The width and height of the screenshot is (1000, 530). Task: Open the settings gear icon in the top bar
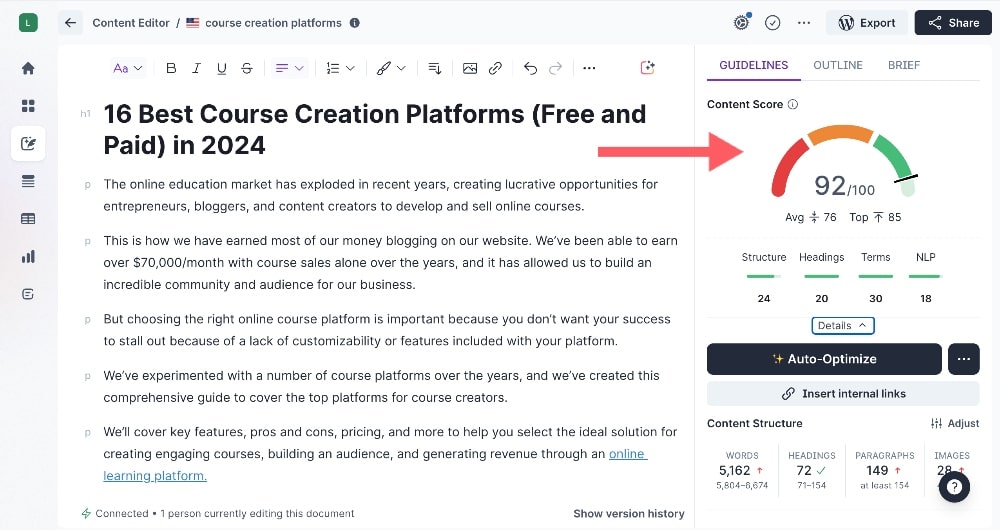(x=741, y=23)
